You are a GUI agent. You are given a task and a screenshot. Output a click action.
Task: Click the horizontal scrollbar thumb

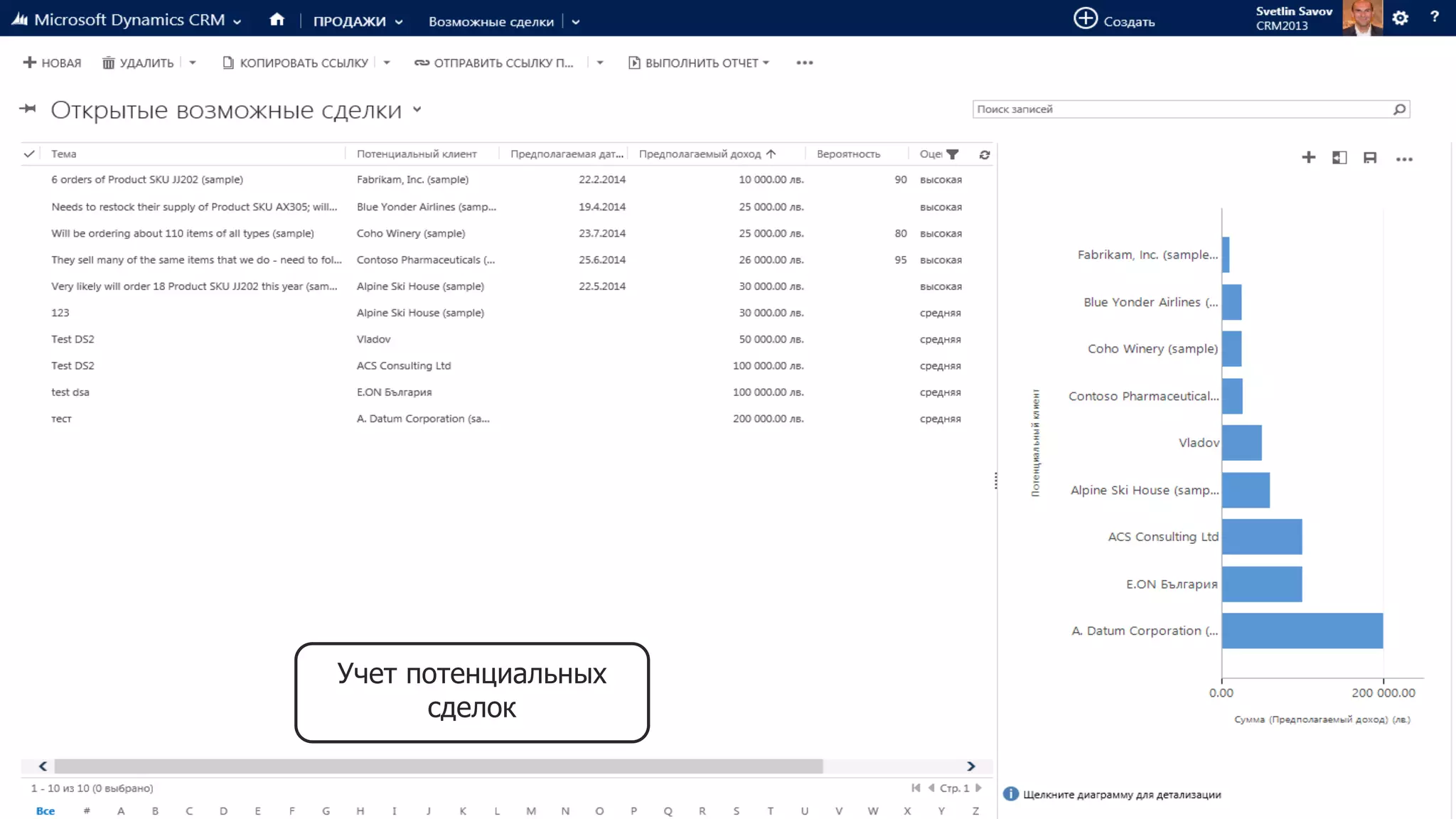pyautogui.click(x=439, y=766)
